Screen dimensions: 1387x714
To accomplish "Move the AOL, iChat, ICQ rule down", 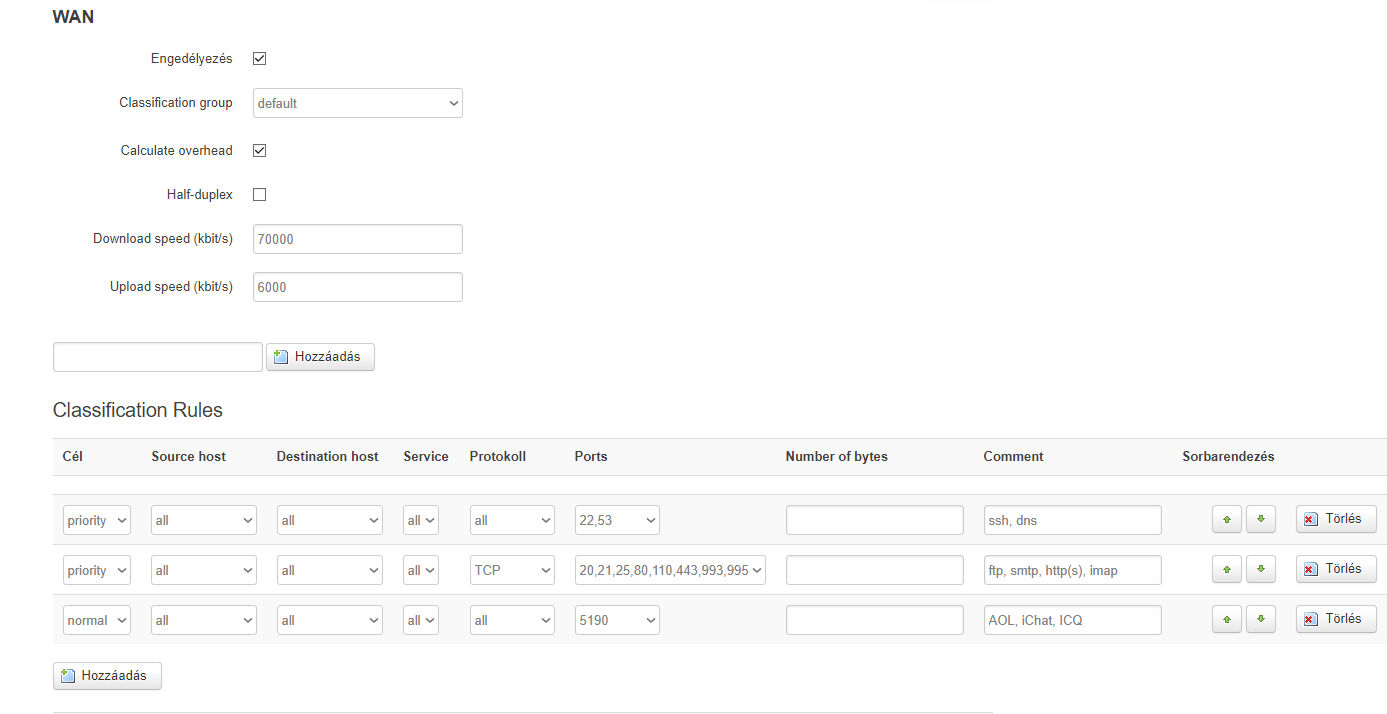I will click(x=1261, y=620).
